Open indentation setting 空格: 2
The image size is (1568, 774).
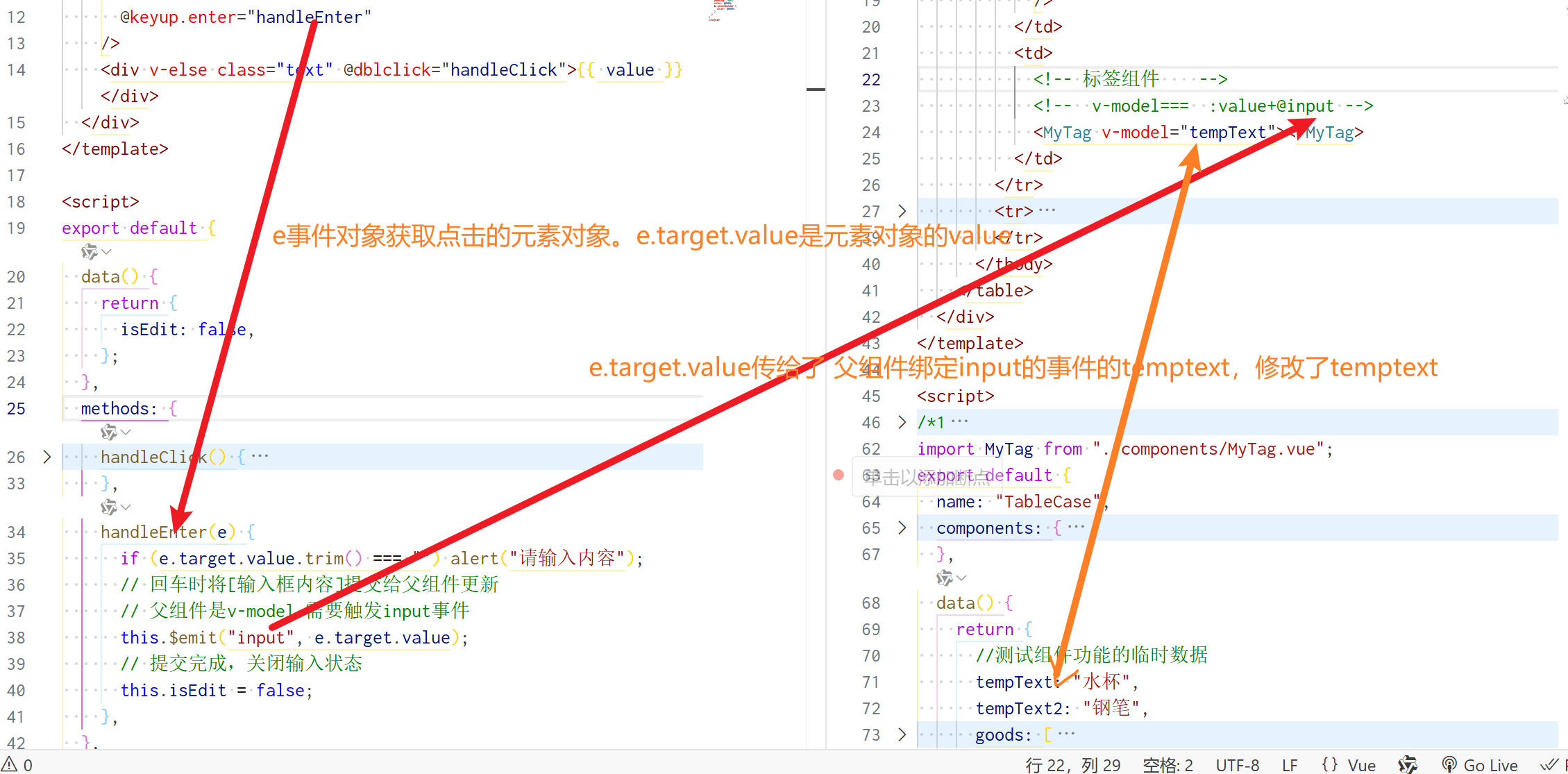[1167, 765]
